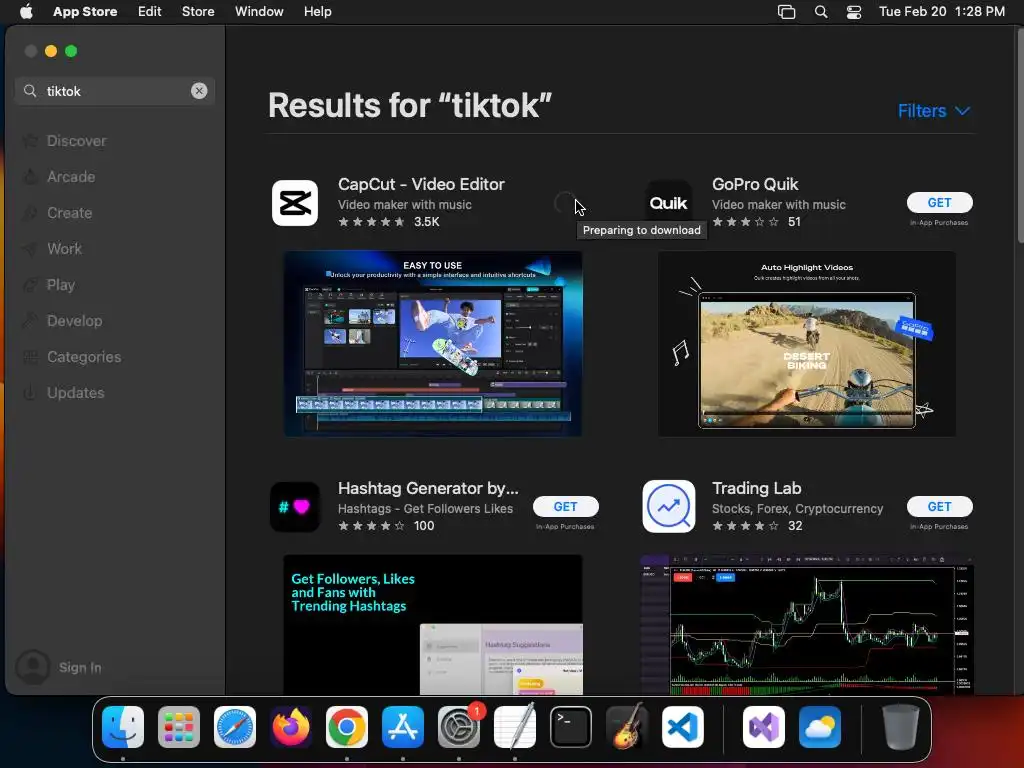Open the Hashtag Generator app icon

click(295, 507)
